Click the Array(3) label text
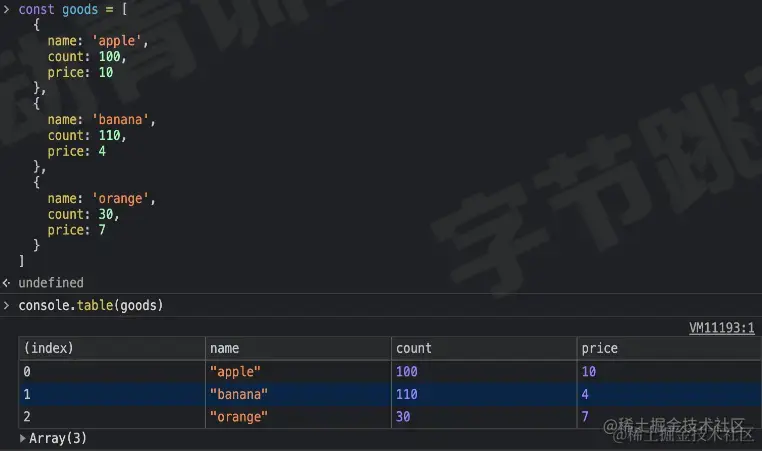This screenshot has width=762, height=451. pyautogui.click(x=58, y=438)
